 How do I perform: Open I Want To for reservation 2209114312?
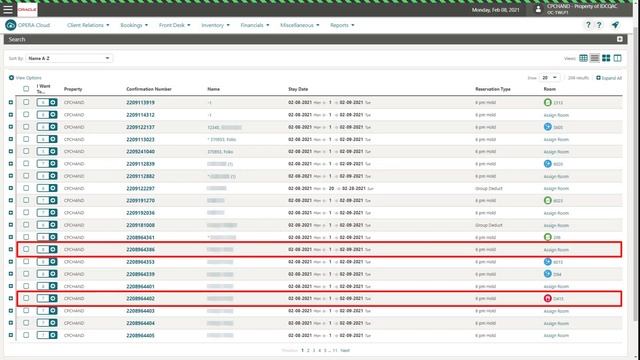pos(47,115)
